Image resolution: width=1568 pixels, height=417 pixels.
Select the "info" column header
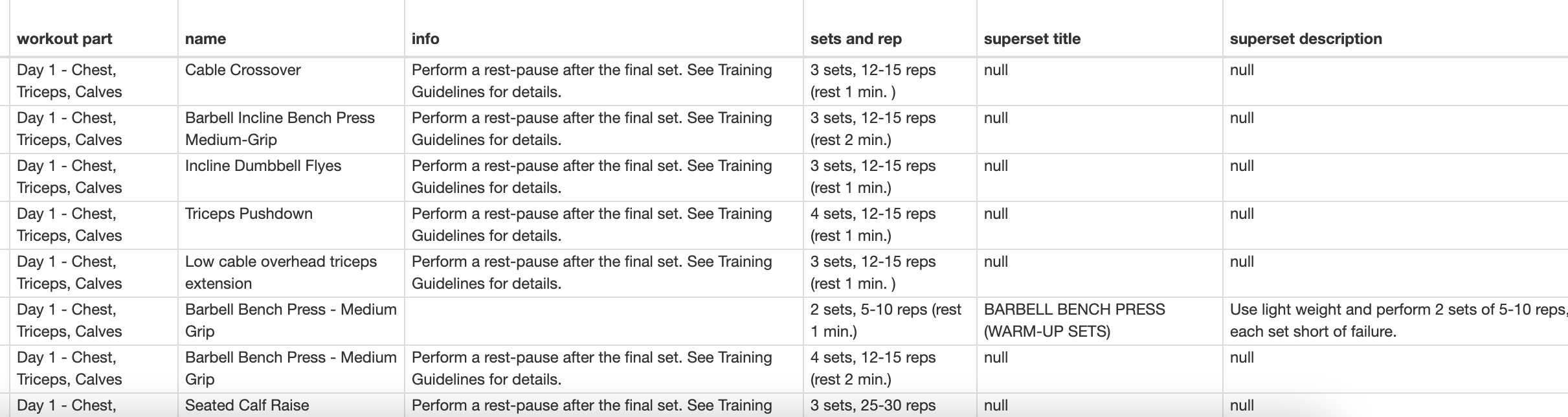coord(425,39)
